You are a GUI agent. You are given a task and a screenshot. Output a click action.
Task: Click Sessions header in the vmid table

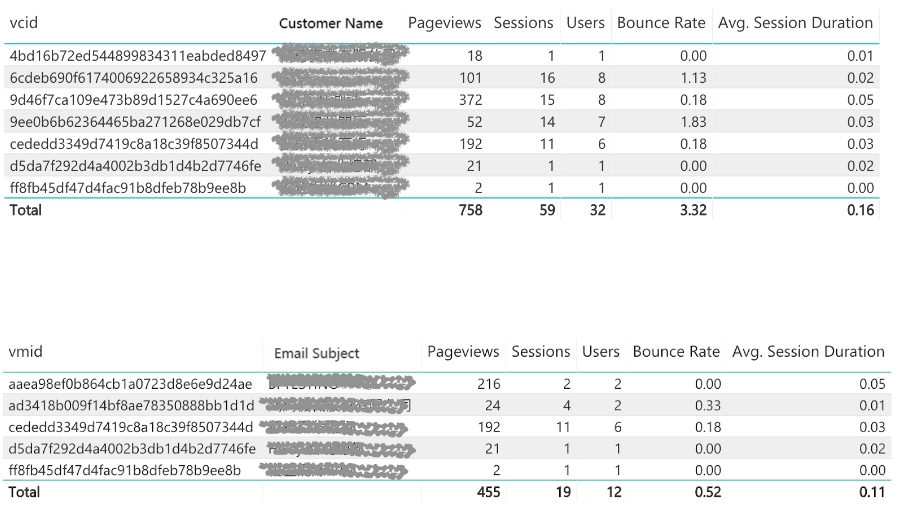click(x=540, y=352)
